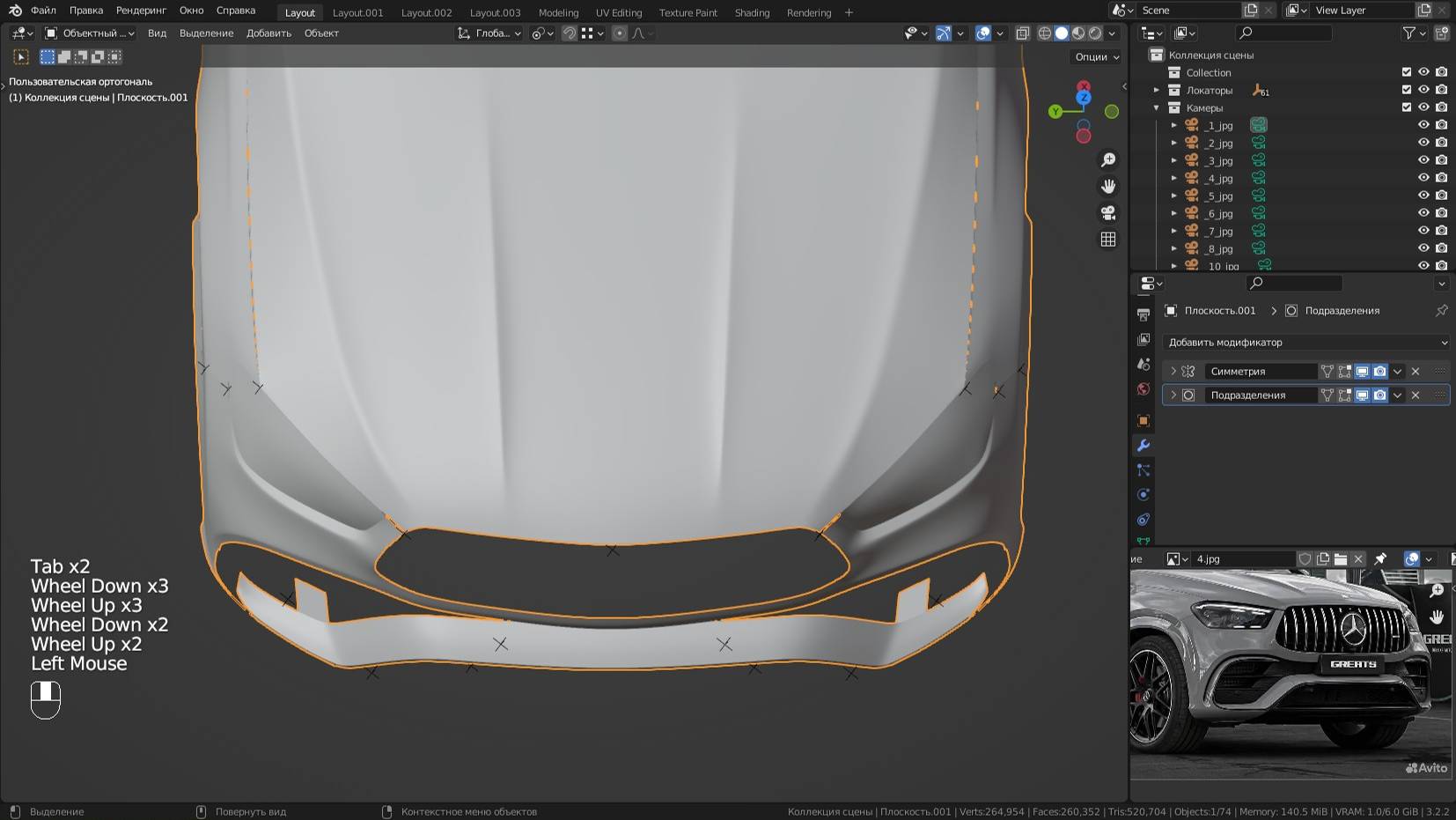The height and width of the screenshot is (820, 1456).
Task: Open the Опции dropdown
Action: coord(1096,57)
